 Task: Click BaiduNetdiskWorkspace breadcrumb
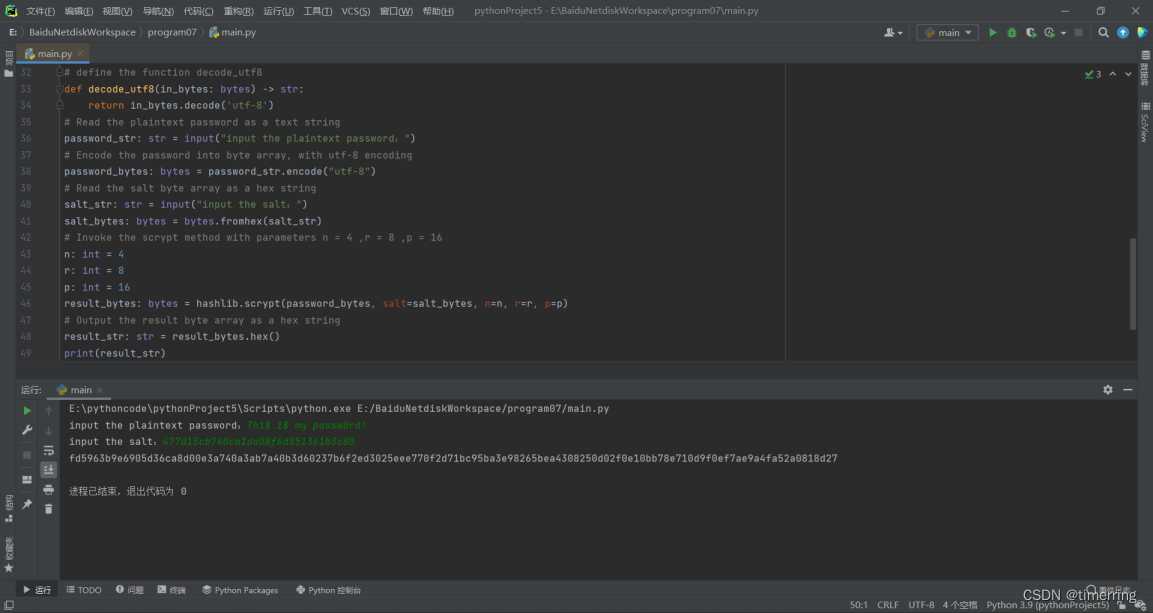82,32
